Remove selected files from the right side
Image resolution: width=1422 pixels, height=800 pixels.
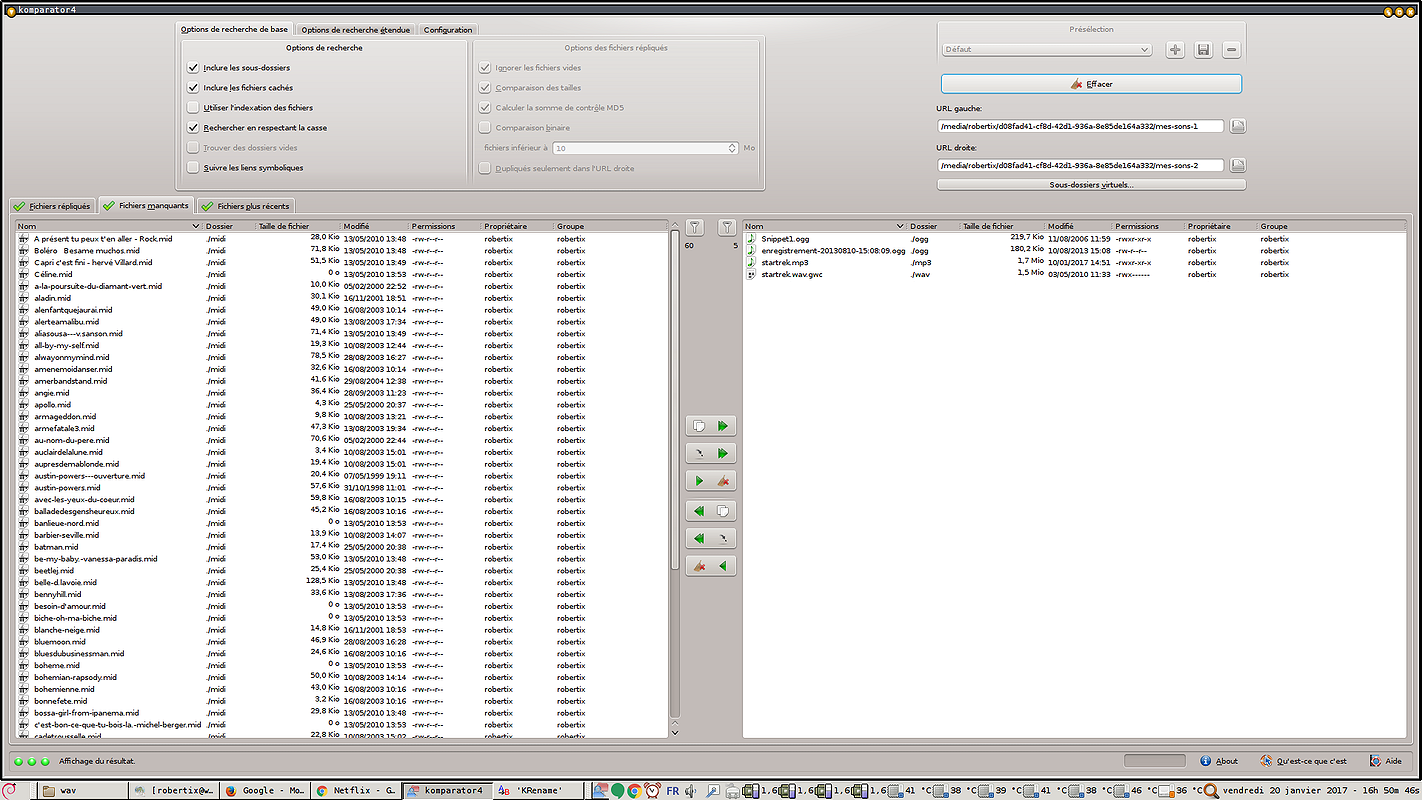711,567
